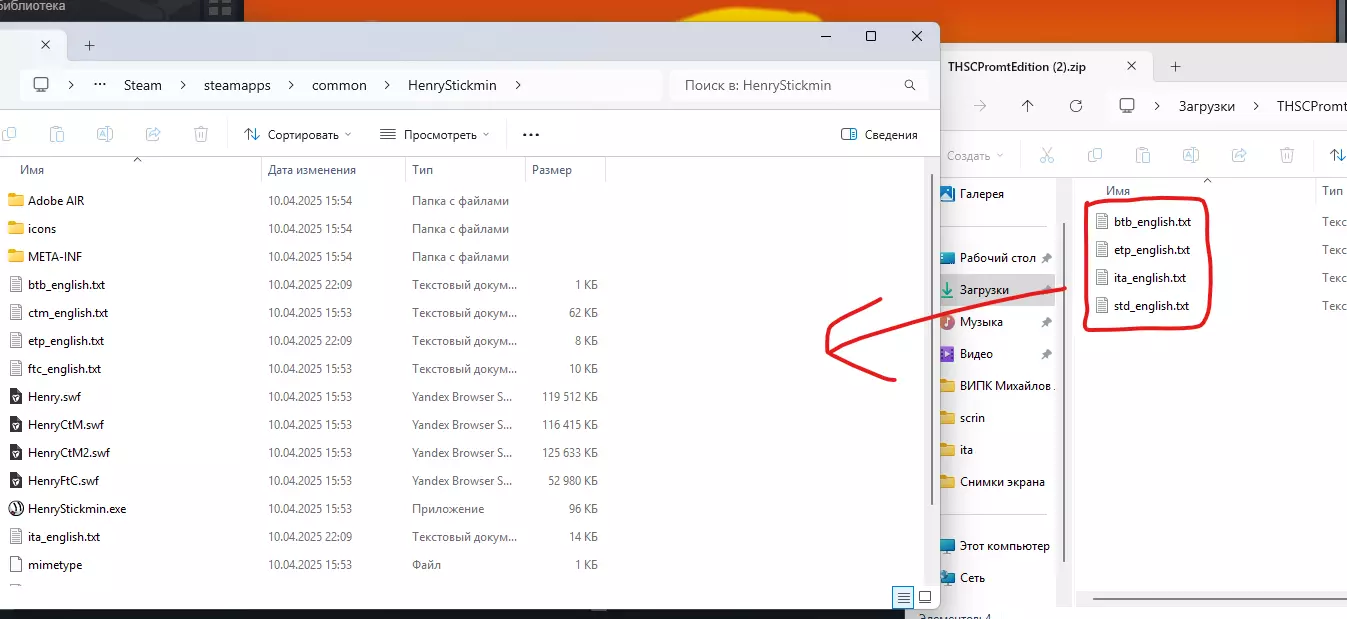Click the Delete trash icon in the zip window
Viewport: 1347px width, 619px height.
coord(1287,155)
